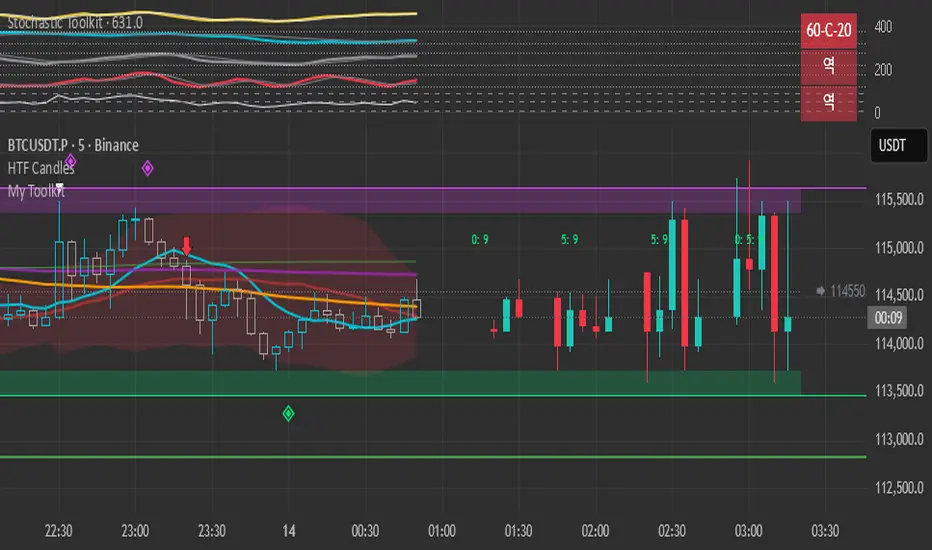Click the '5: 9' label near 02:00
The width and height of the screenshot is (932, 550).
tap(569, 240)
